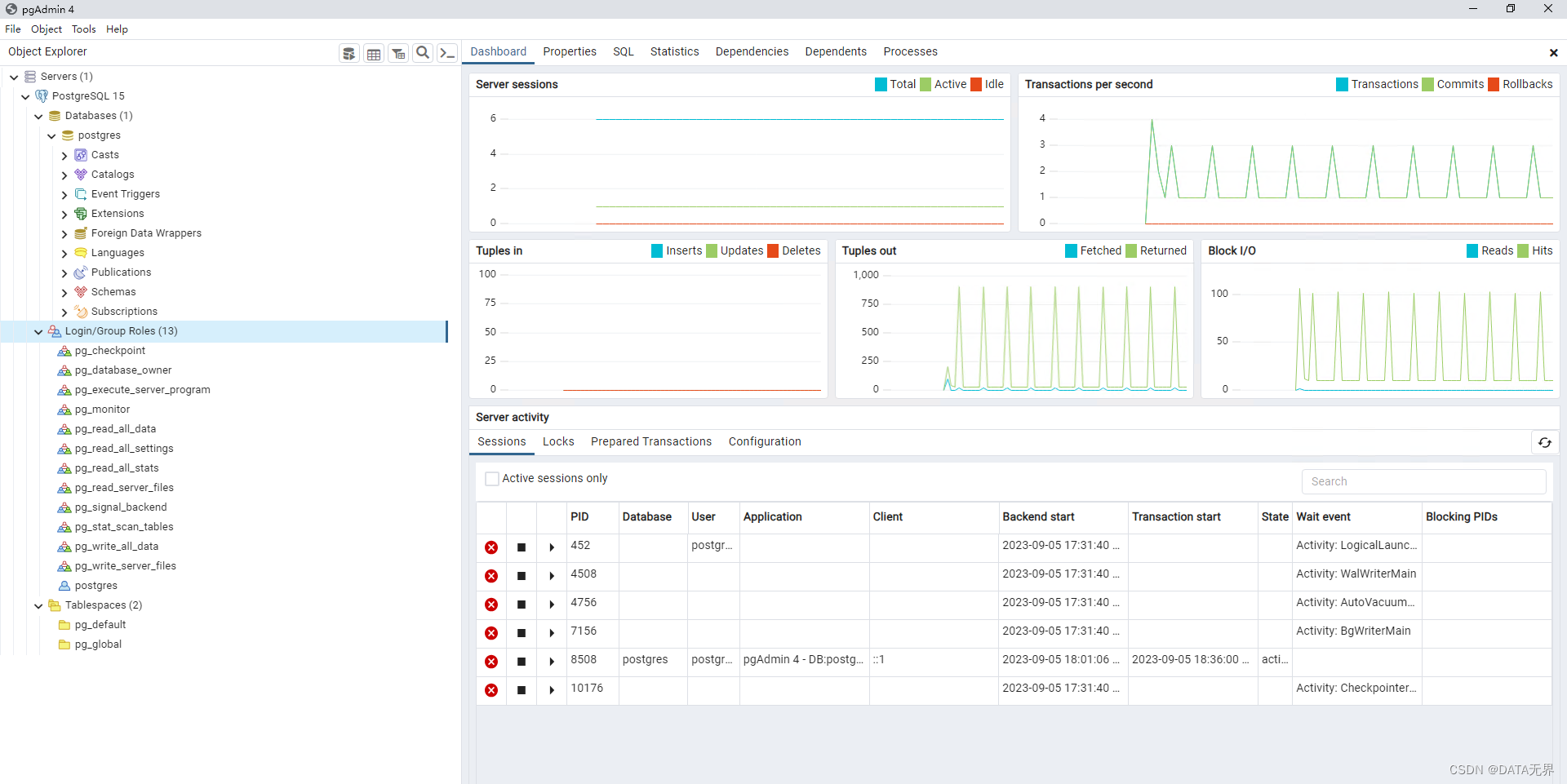The image size is (1567, 784).
Task: Expand the Foreign Data Wrappers node
Action: tap(64, 233)
